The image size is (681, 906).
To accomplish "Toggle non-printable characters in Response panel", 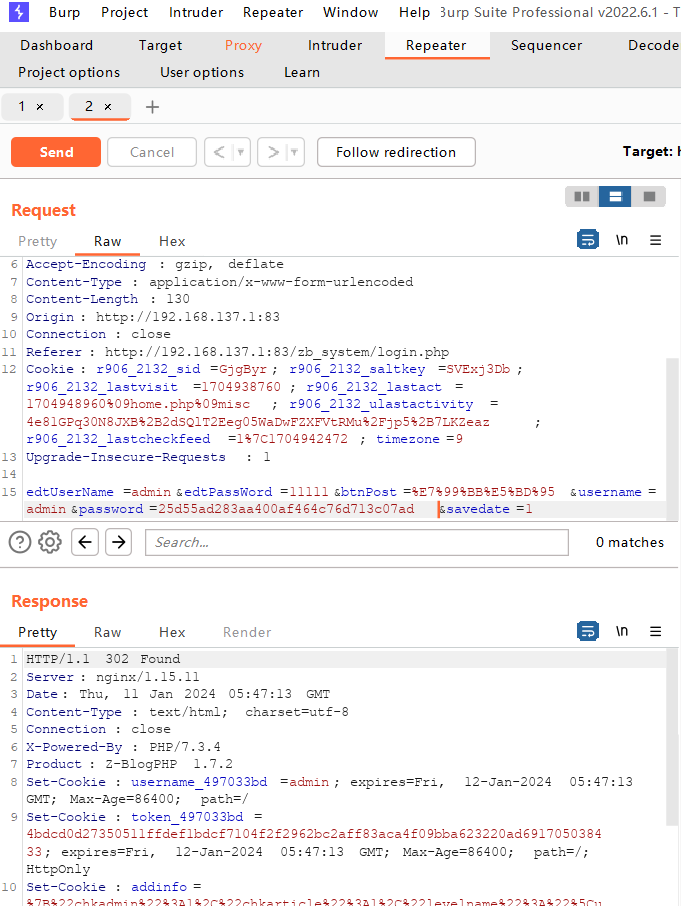I will click(622, 631).
